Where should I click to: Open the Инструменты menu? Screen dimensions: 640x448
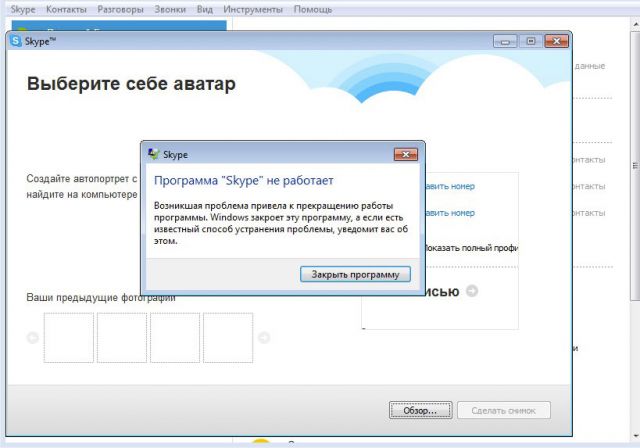coord(253,9)
